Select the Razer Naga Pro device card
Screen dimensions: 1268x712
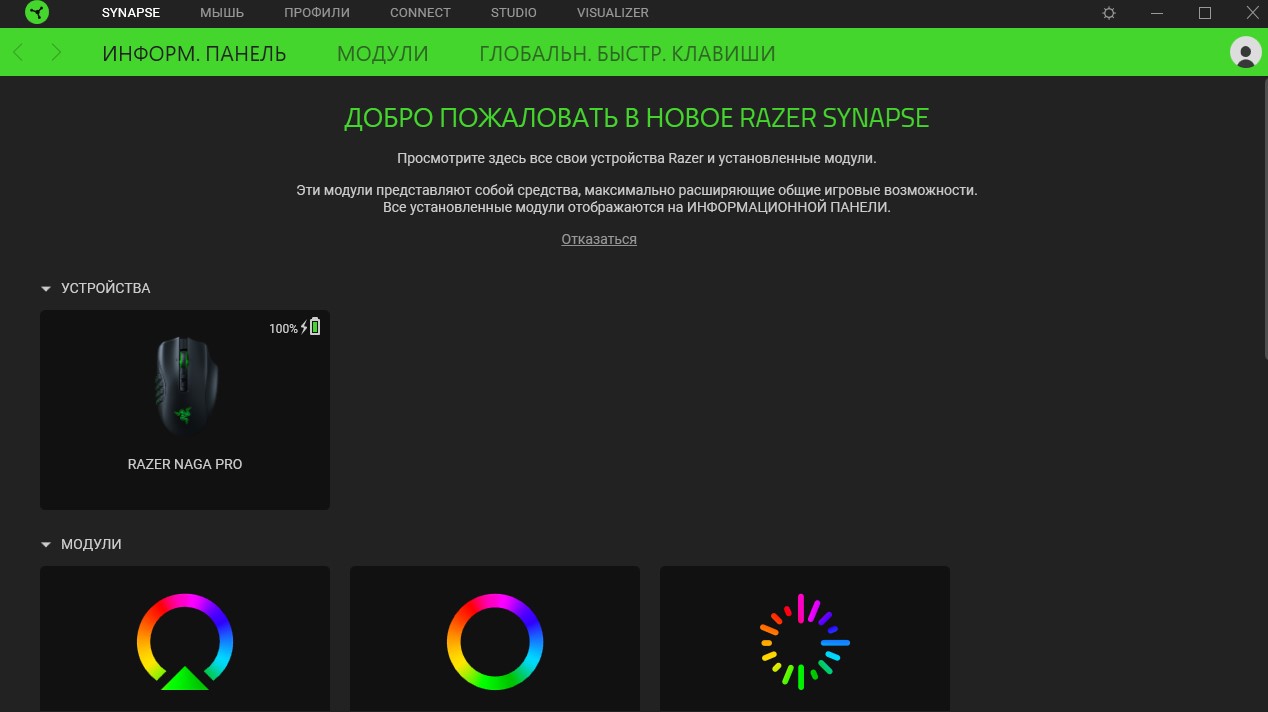(x=185, y=410)
